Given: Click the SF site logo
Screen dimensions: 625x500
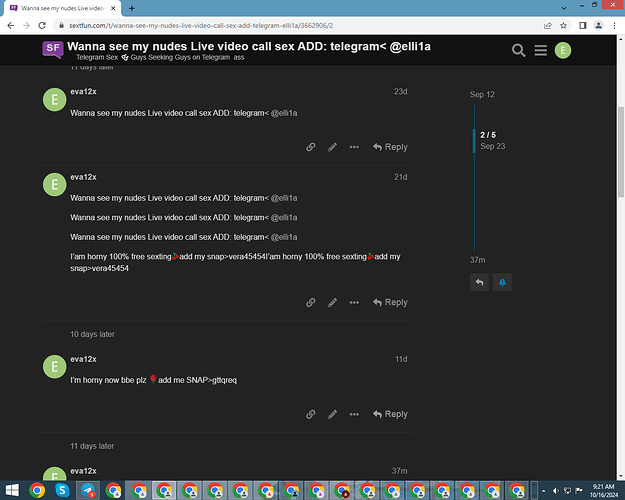Looking at the screenshot, I should 53,49.
